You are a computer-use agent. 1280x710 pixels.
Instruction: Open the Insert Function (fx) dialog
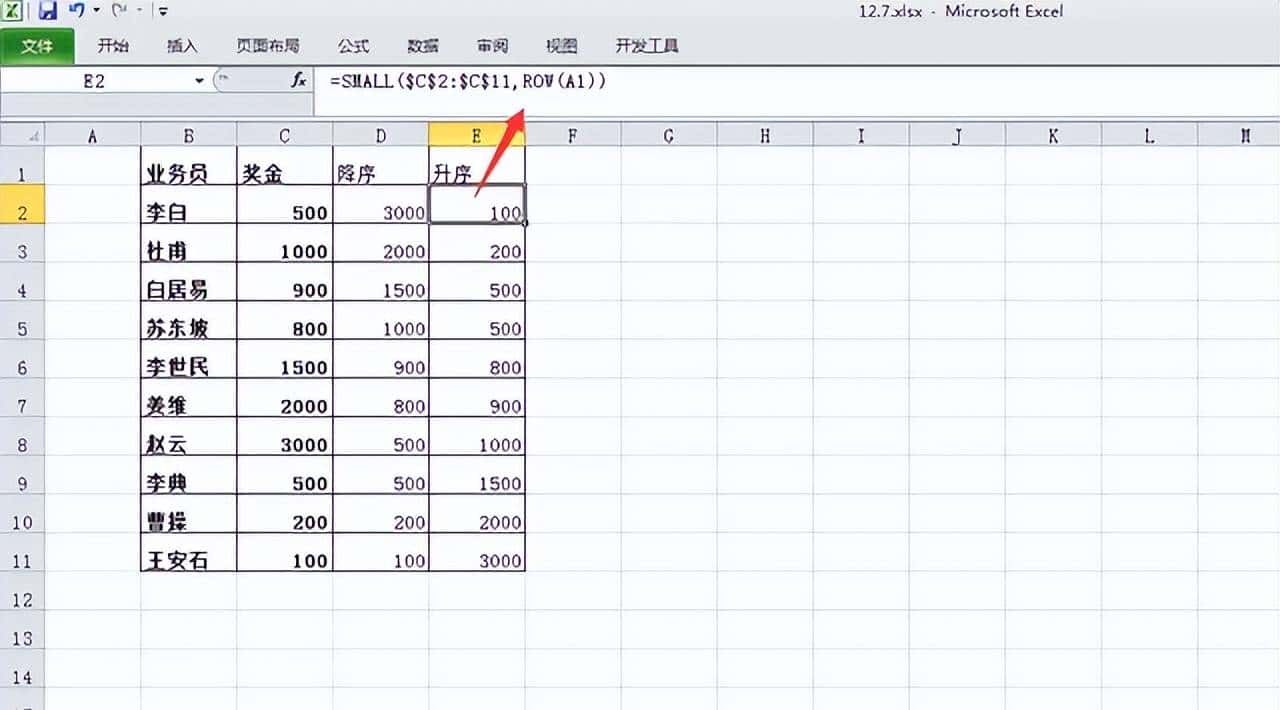[298, 81]
